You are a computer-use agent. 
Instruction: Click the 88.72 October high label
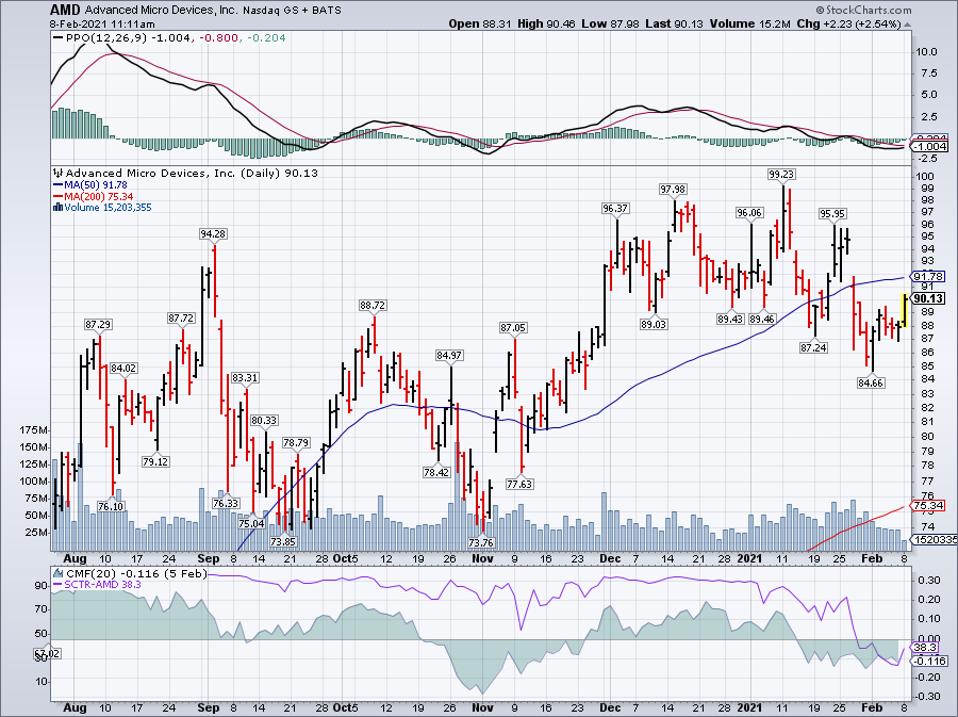[373, 305]
